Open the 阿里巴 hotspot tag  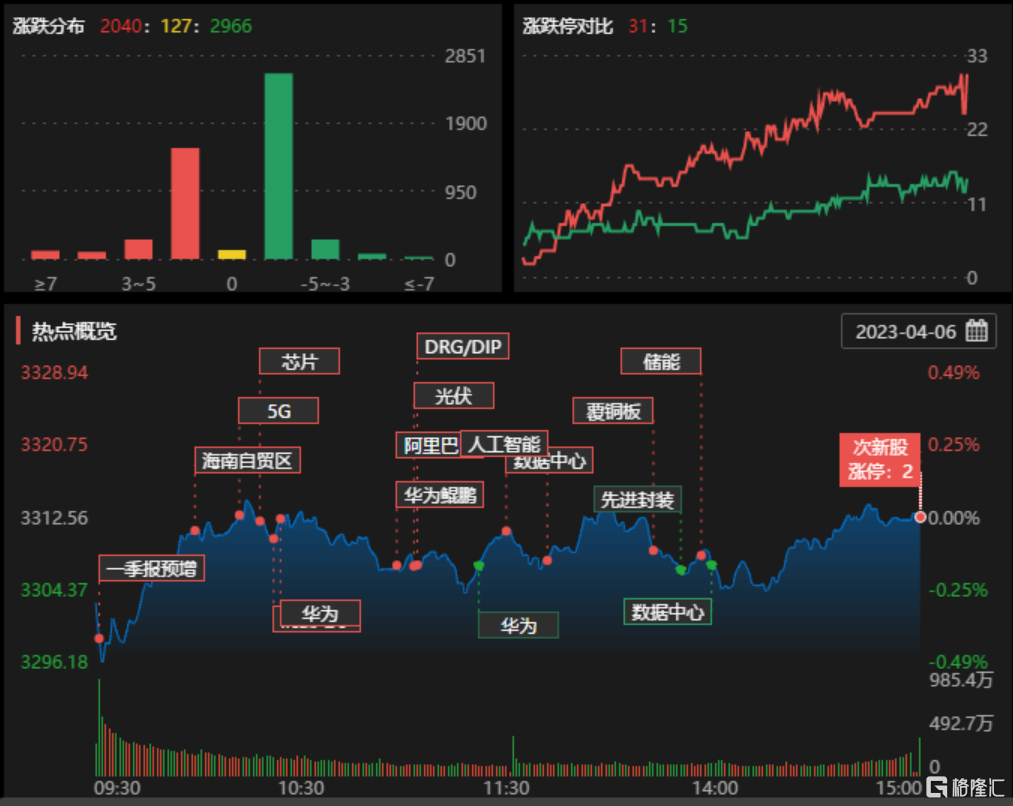click(x=429, y=445)
